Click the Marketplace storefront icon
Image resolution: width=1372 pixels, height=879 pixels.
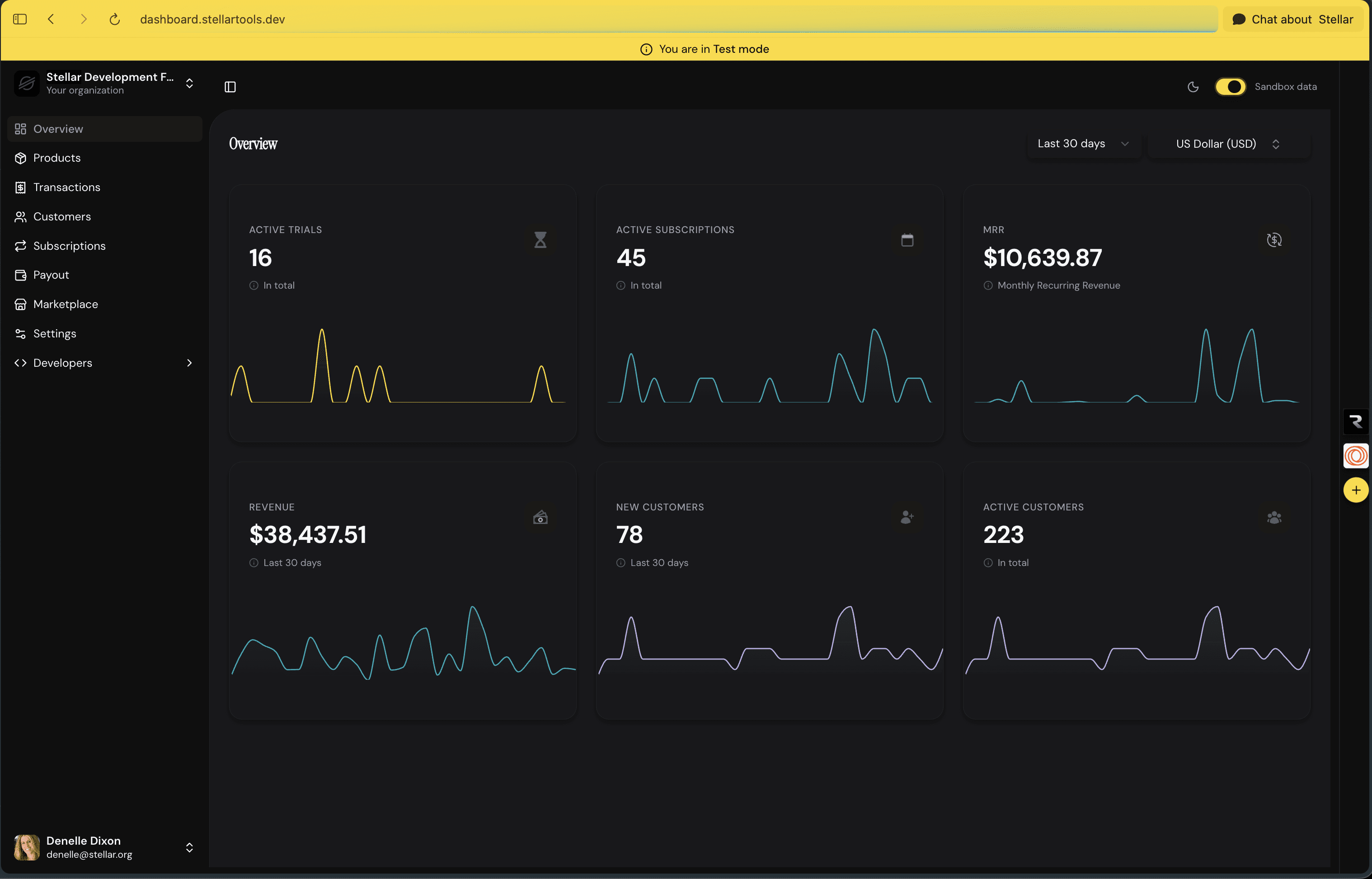click(20, 304)
